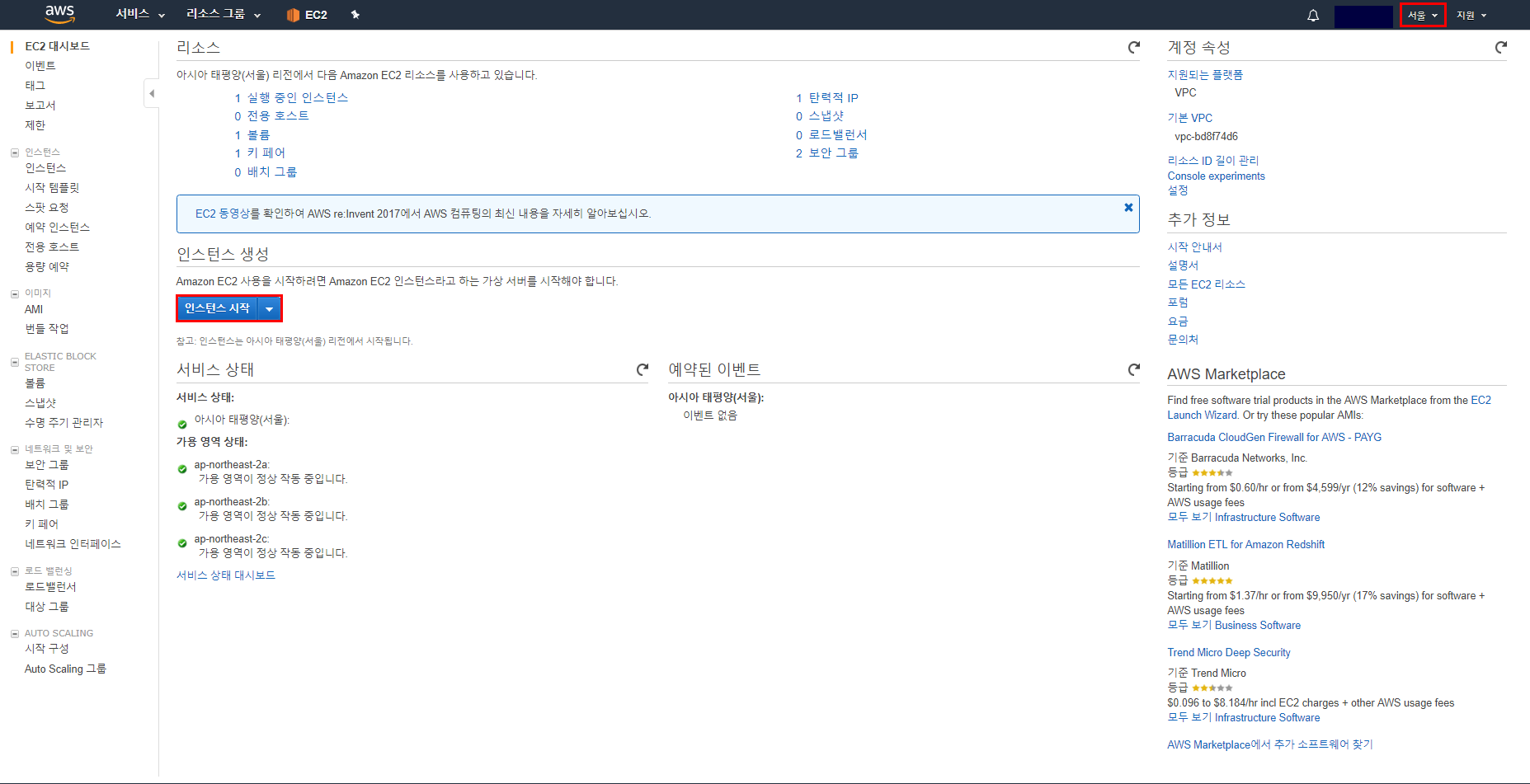The height and width of the screenshot is (784, 1530).
Task: Click the 인스턴스 시작 button
Action: click(218, 308)
